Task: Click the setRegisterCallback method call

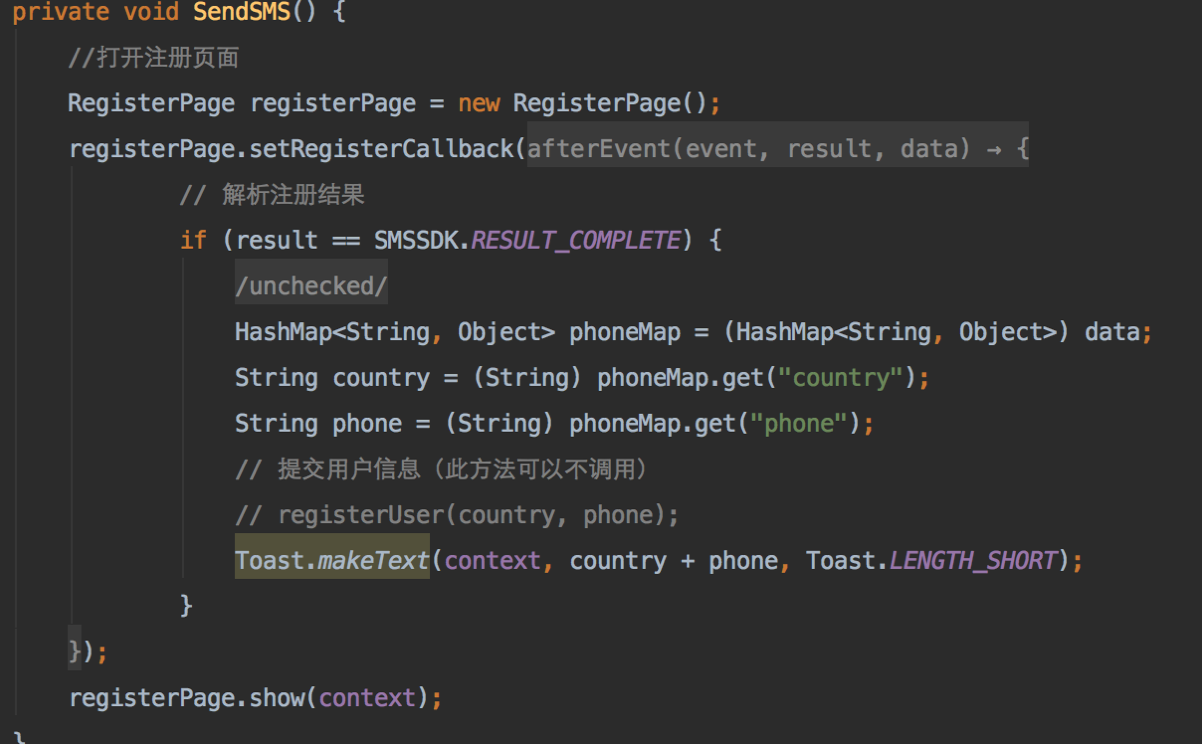Action: pos(381,149)
